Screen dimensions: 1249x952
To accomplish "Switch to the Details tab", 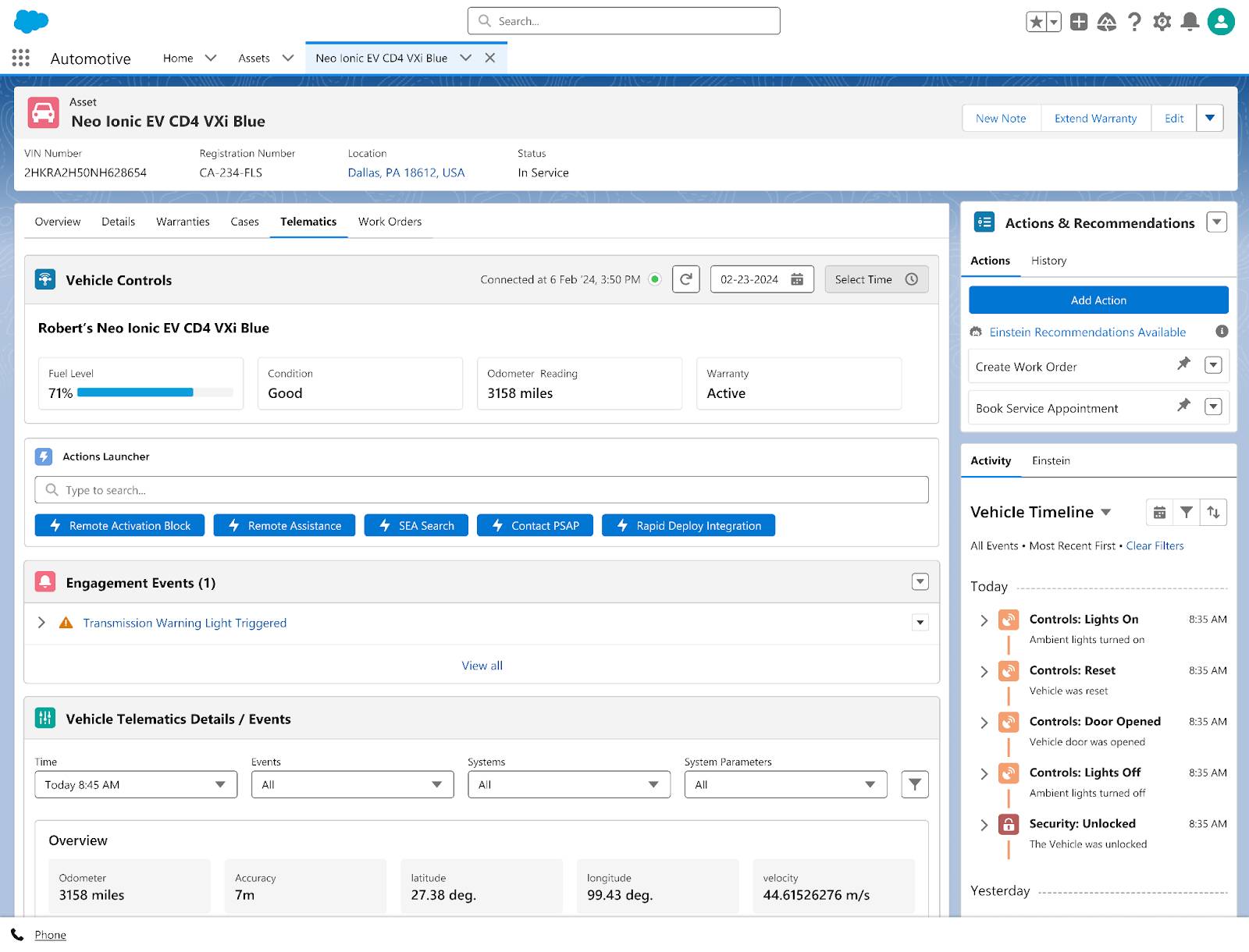I will [118, 222].
